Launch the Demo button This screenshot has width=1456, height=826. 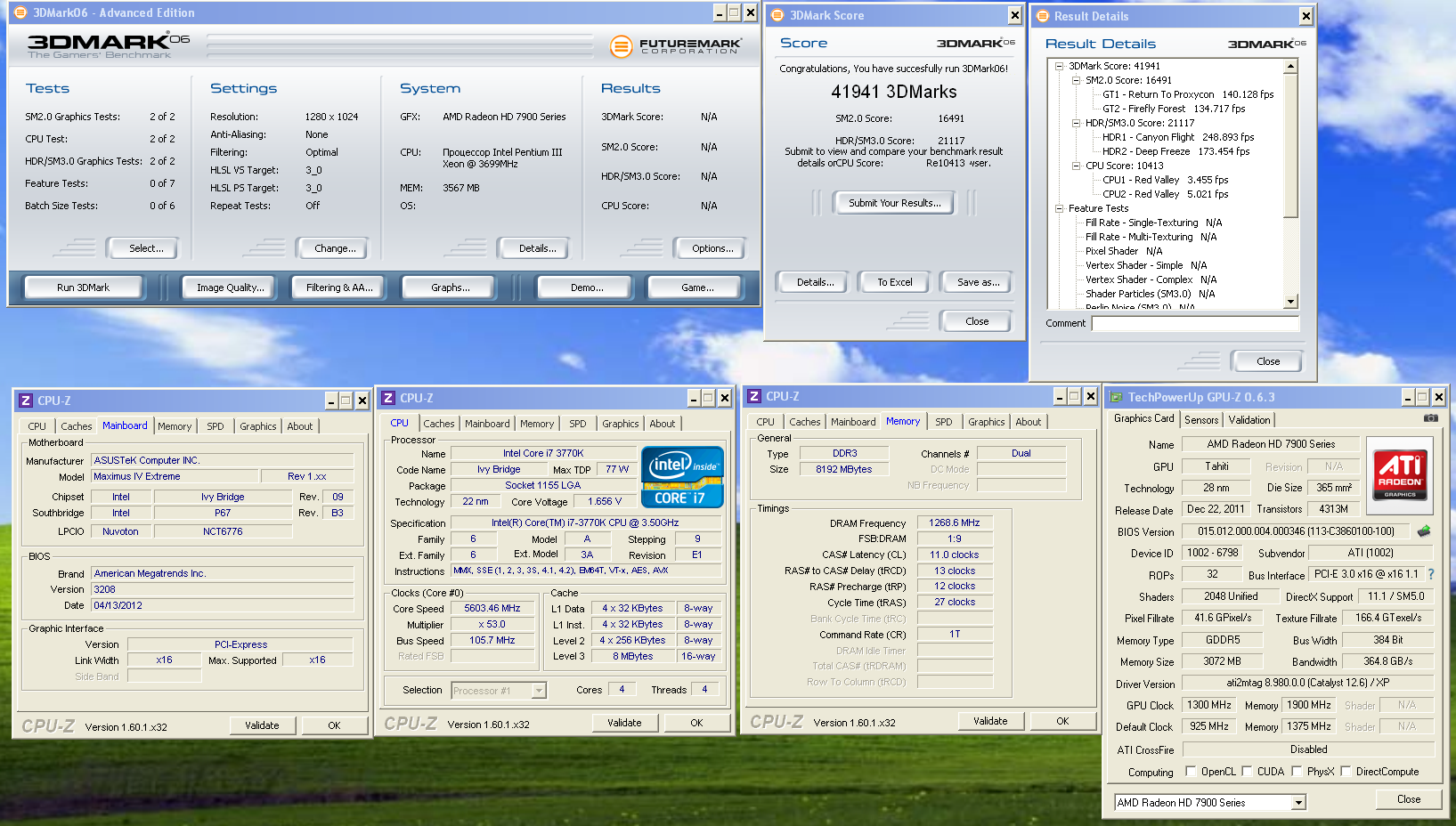[587, 287]
